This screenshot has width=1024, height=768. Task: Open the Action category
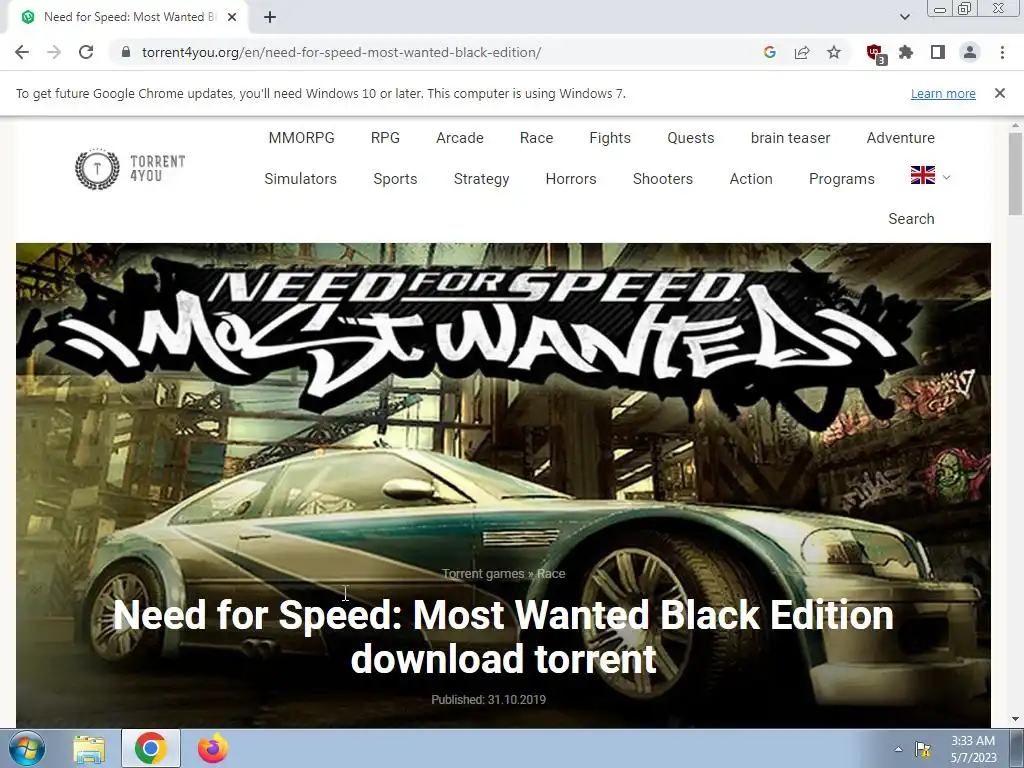(750, 179)
